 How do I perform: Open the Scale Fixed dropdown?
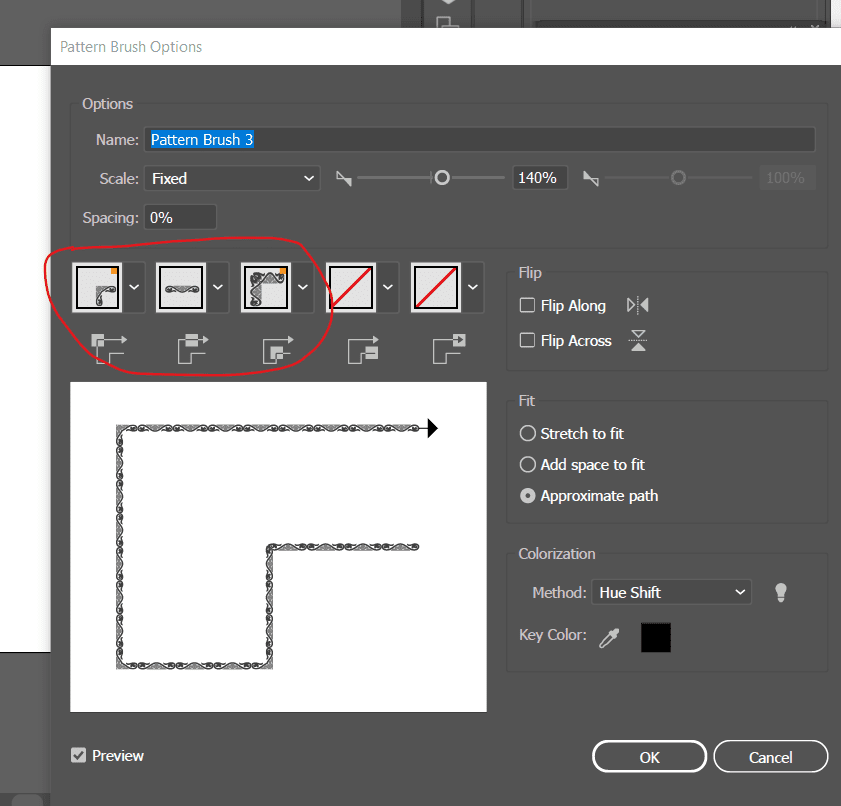coord(232,178)
